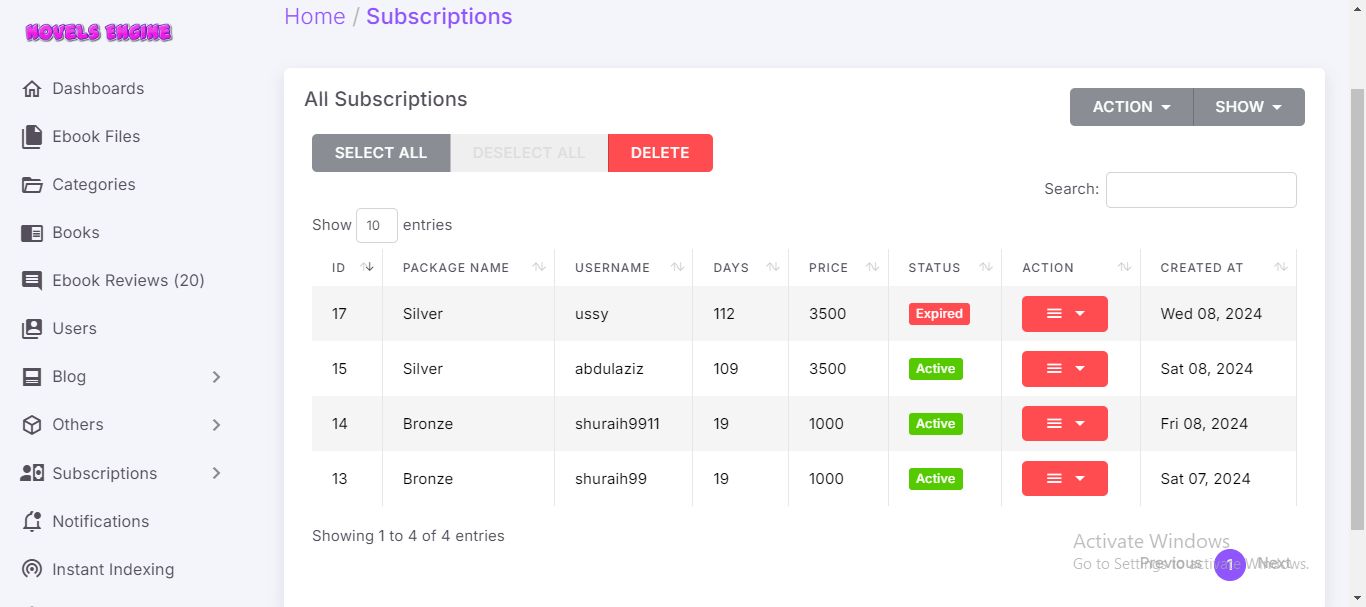
Task: Click the Instant Indexing icon
Action: pos(32,570)
